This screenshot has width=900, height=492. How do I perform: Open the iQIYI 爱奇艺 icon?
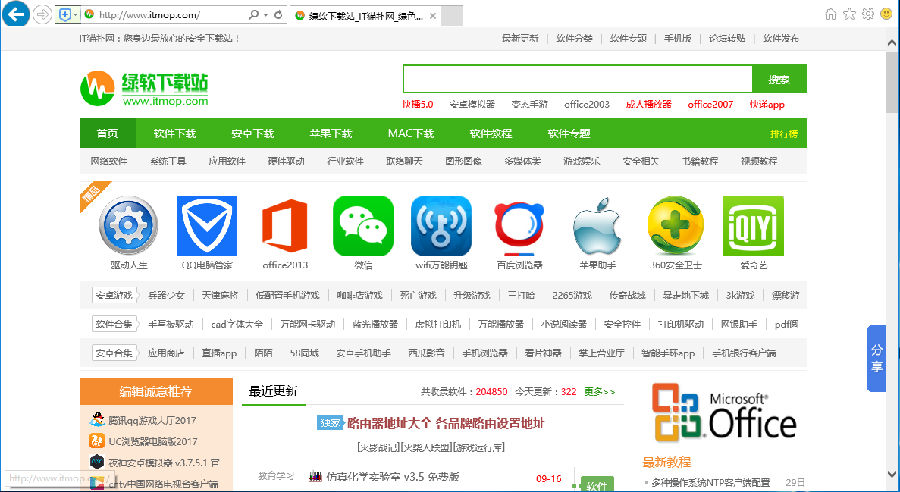click(x=753, y=226)
